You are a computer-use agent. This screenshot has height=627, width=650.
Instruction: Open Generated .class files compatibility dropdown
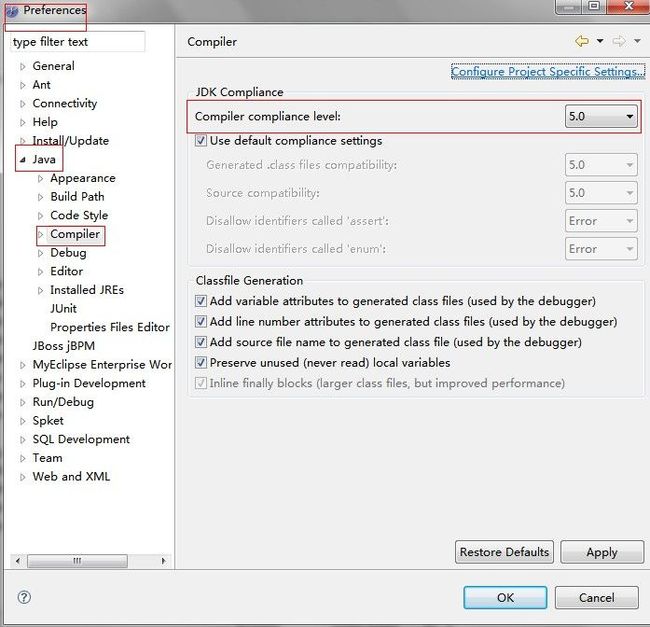pos(601,165)
